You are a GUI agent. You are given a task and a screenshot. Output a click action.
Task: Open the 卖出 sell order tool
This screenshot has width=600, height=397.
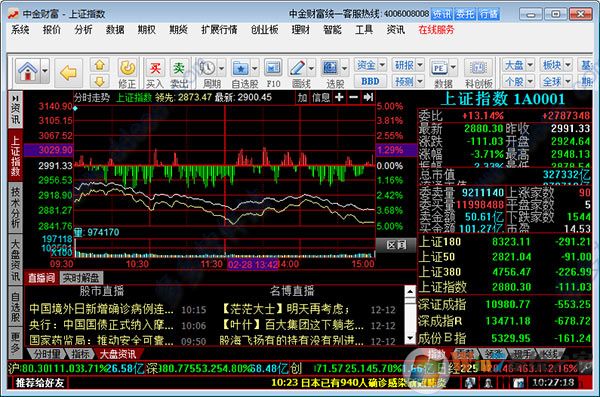pyautogui.click(x=179, y=73)
